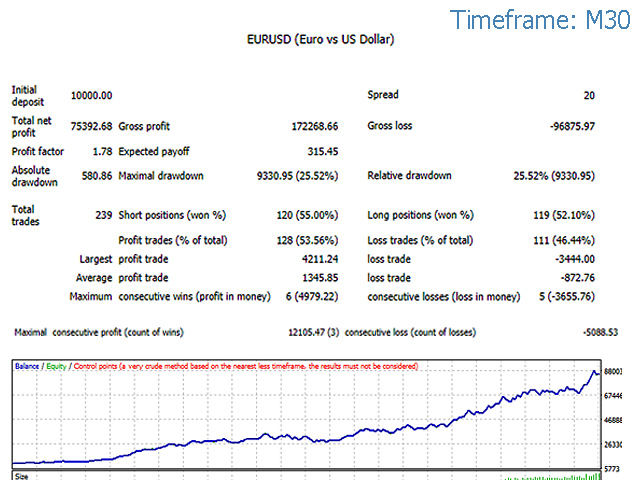Click the 'Timeframe: M30' heading
The height and width of the screenshot is (480, 640).
[540, 20]
